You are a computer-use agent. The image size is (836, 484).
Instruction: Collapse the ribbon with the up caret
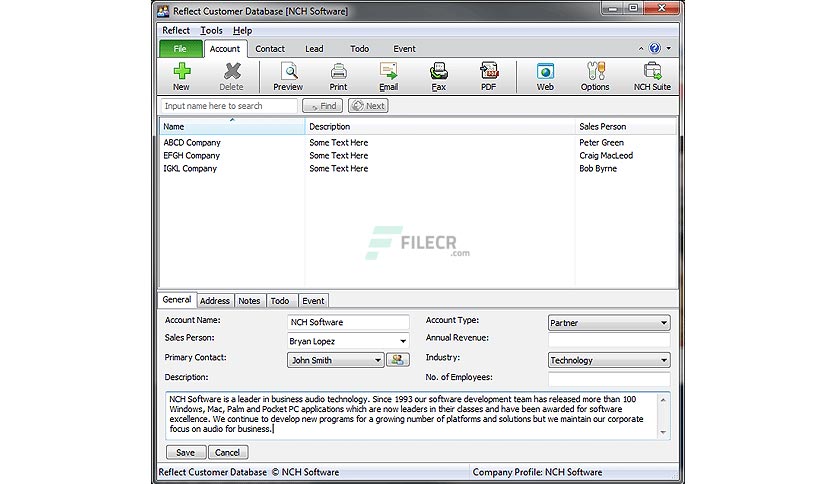[x=640, y=49]
